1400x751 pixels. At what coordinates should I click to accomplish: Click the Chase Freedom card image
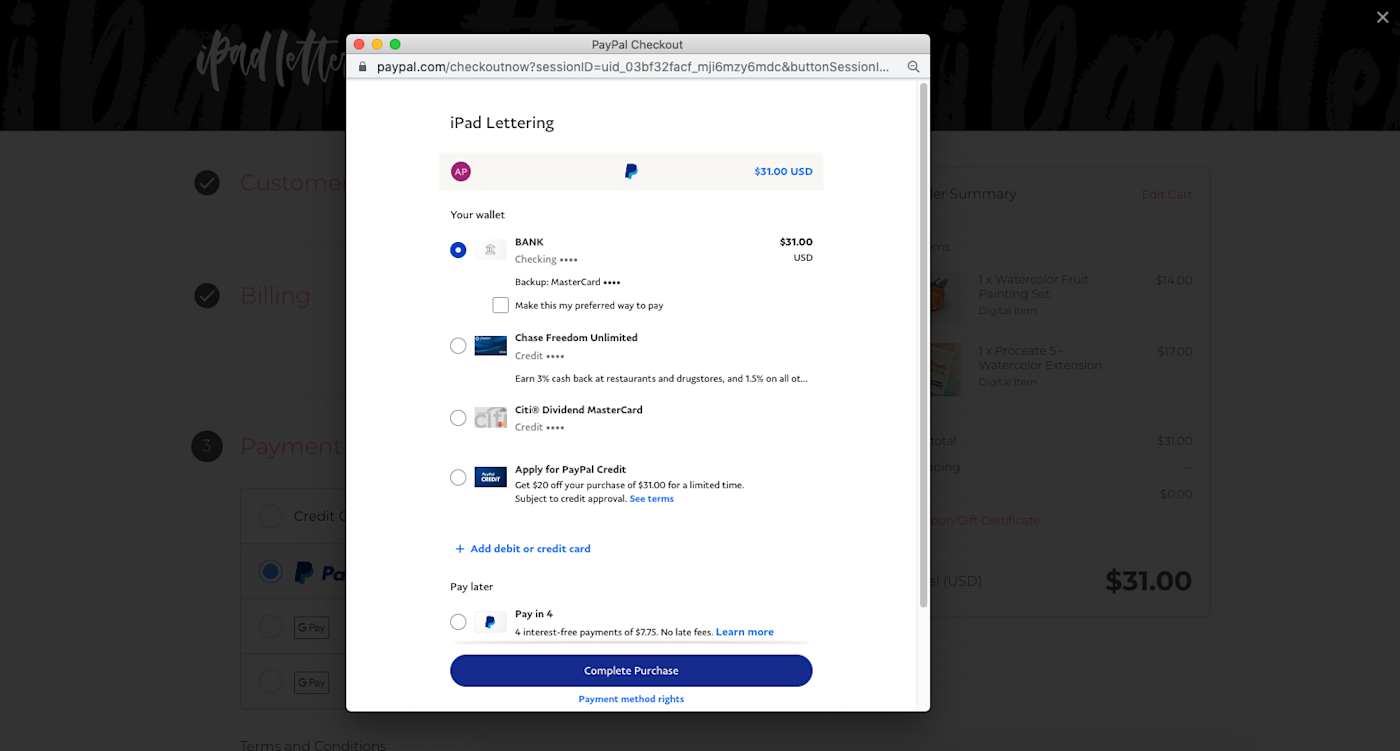click(490, 346)
